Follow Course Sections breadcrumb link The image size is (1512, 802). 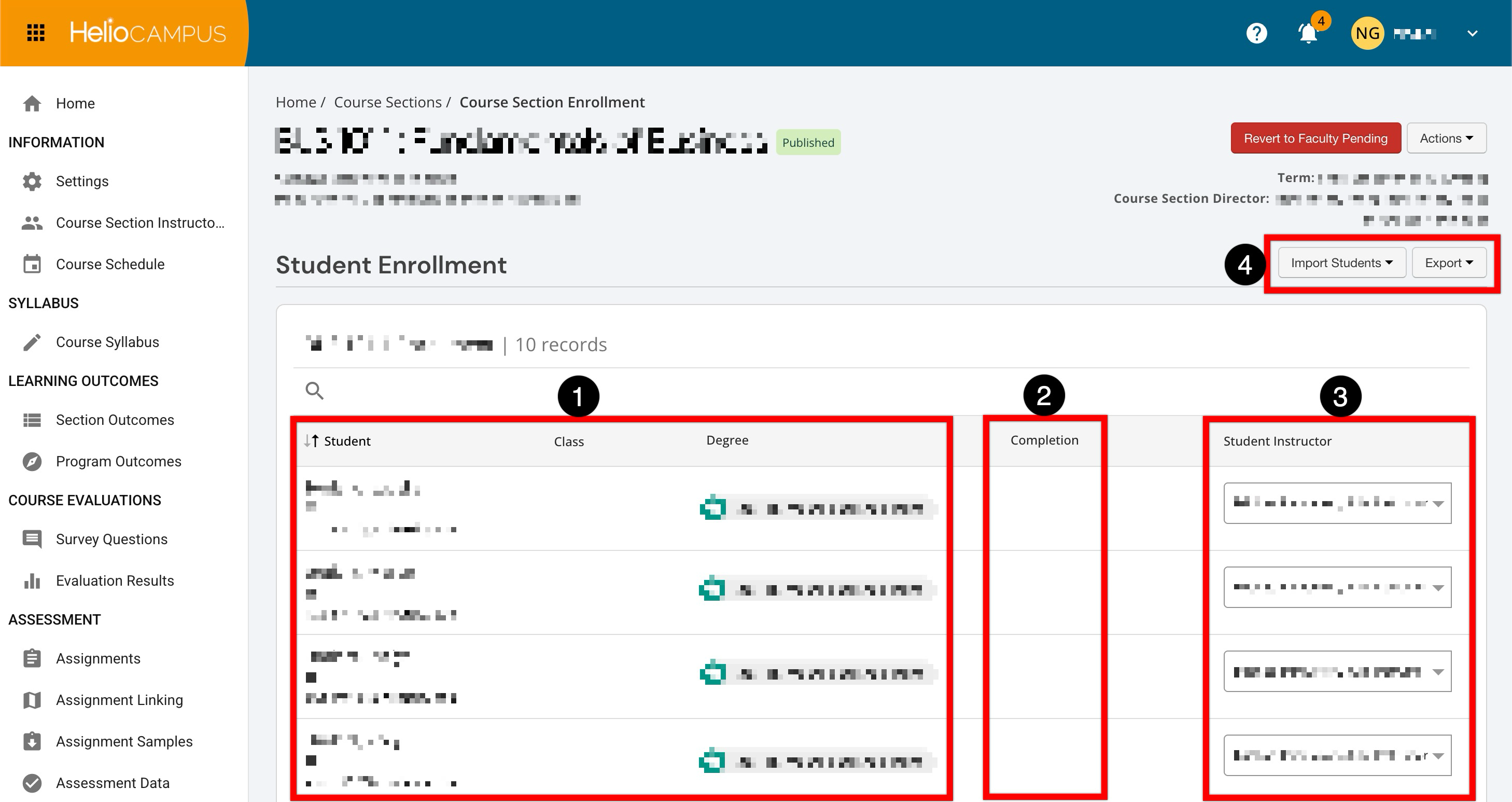387,102
